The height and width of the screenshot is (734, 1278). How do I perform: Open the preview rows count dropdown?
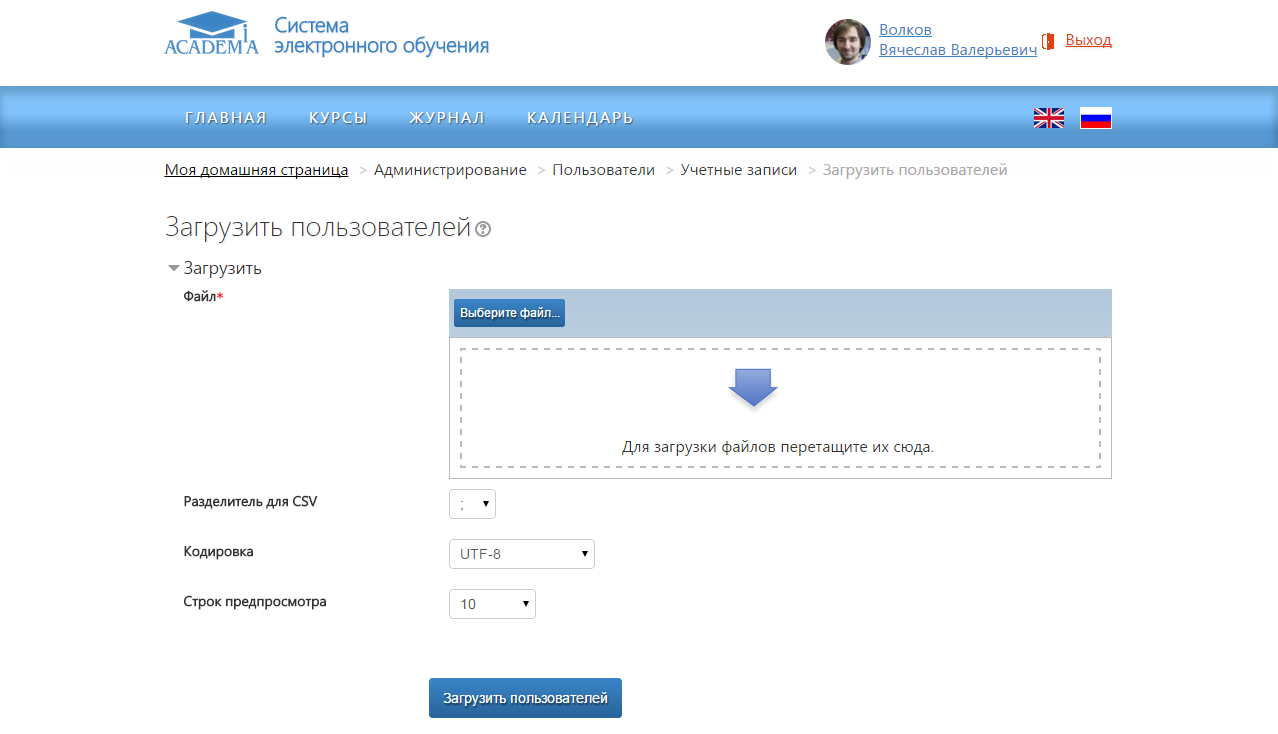coord(492,604)
